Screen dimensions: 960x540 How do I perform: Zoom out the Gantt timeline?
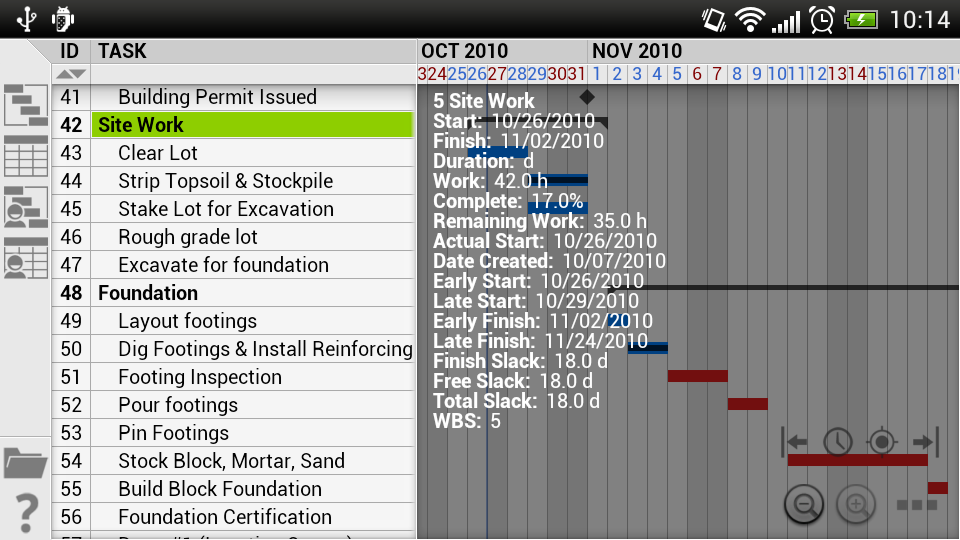click(x=804, y=504)
